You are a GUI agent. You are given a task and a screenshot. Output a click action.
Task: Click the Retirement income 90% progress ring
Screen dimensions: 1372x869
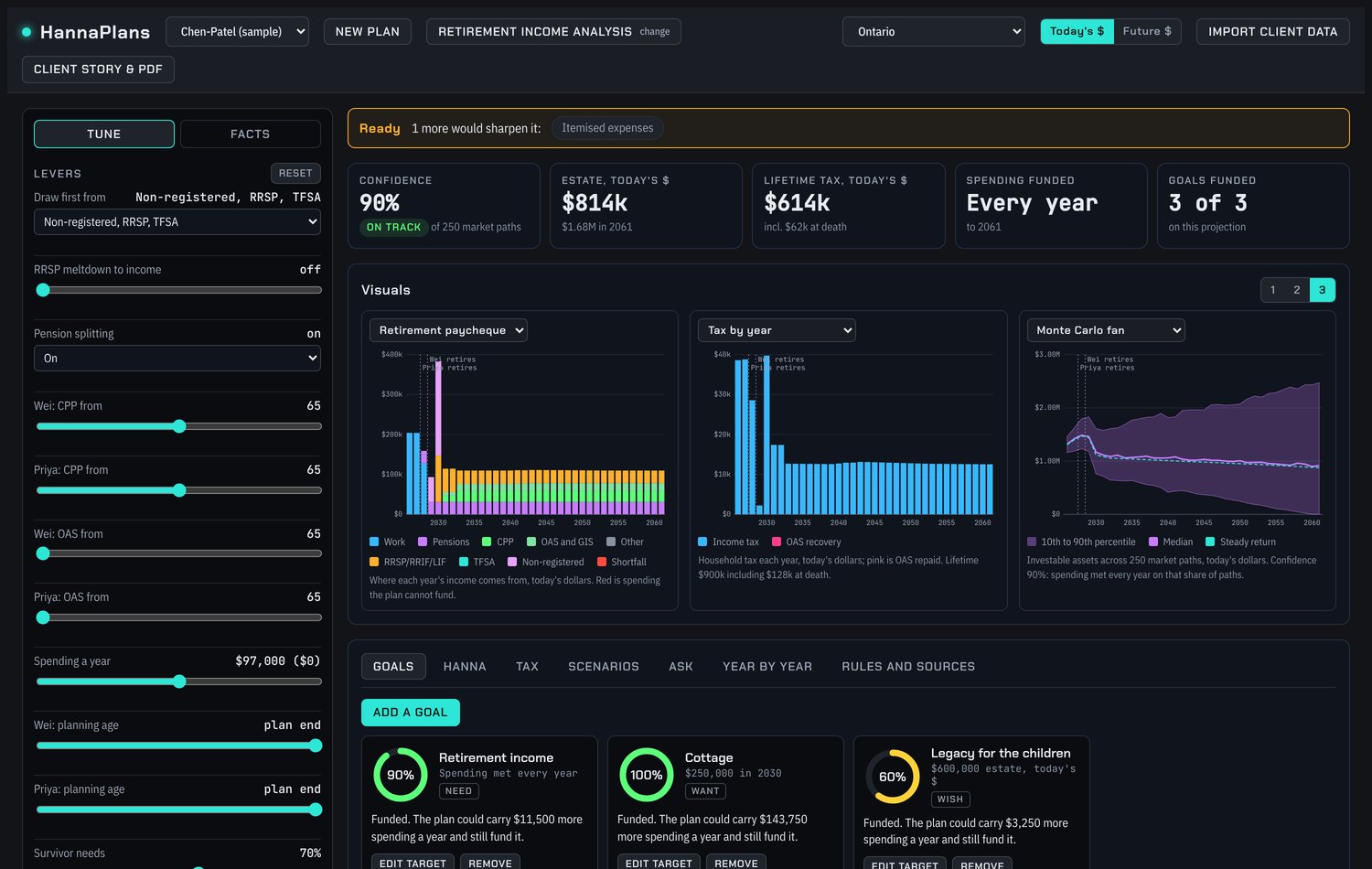pos(401,775)
